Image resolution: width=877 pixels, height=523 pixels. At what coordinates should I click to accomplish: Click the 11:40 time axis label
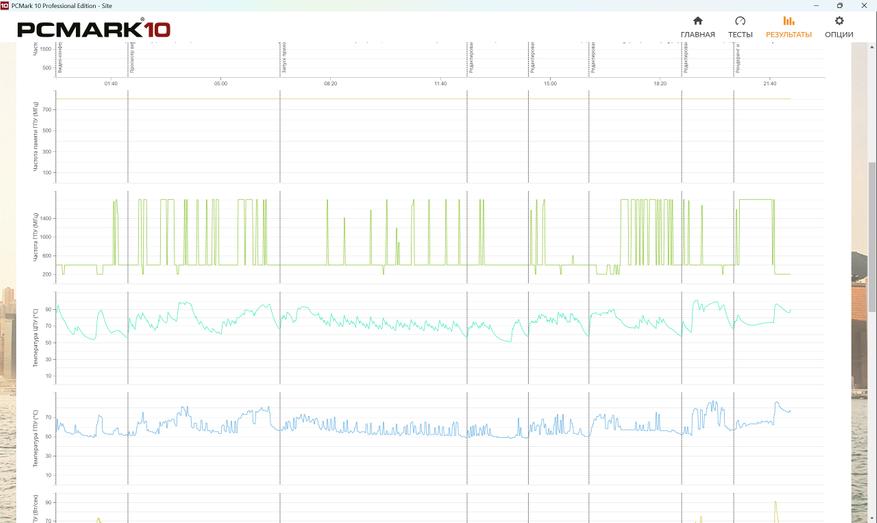[x=440, y=83]
